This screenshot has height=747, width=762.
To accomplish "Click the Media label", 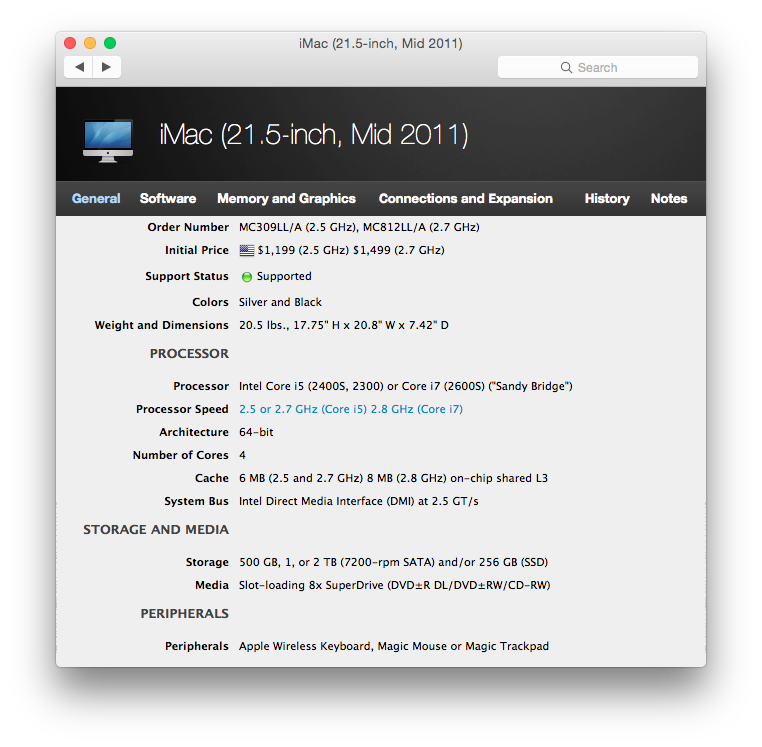I will (212, 585).
